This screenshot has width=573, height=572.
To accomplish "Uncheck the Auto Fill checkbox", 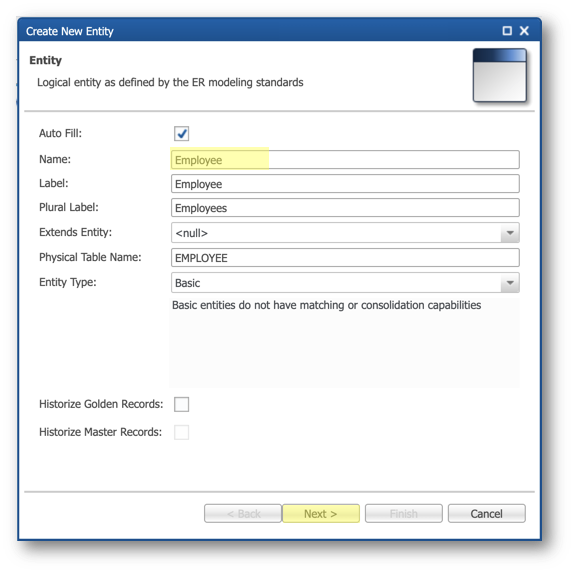I will click(x=181, y=133).
